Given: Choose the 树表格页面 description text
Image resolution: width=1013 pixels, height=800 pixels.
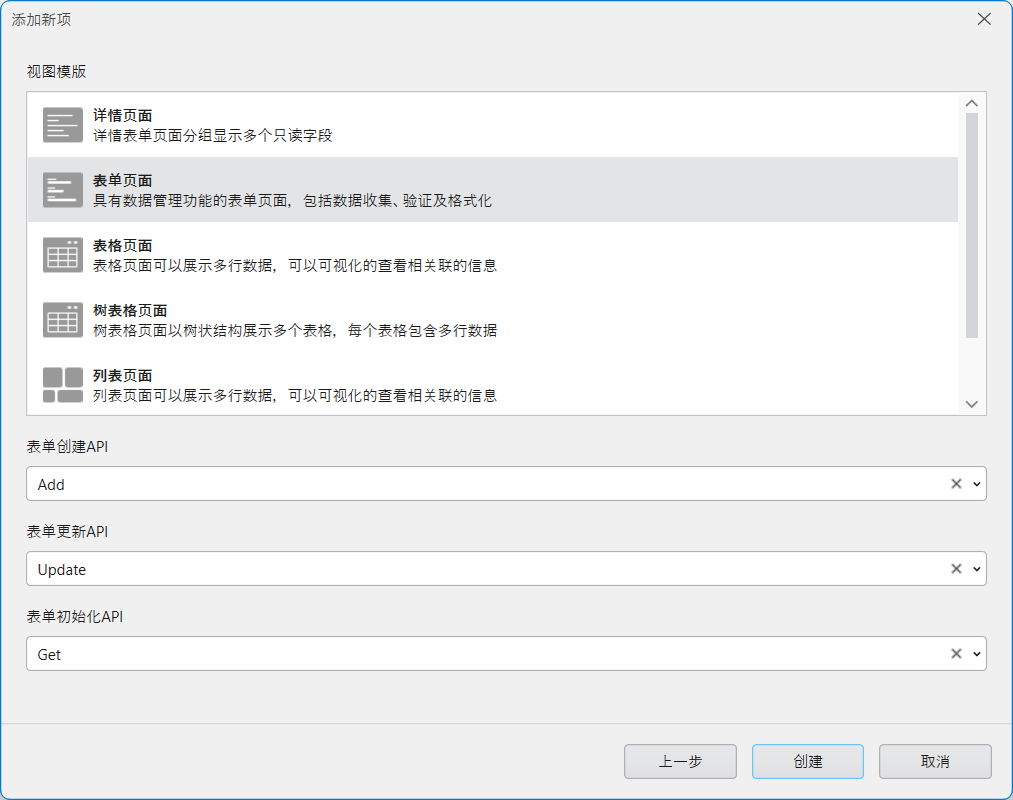Looking at the screenshot, I should click(x=295, y=331).
